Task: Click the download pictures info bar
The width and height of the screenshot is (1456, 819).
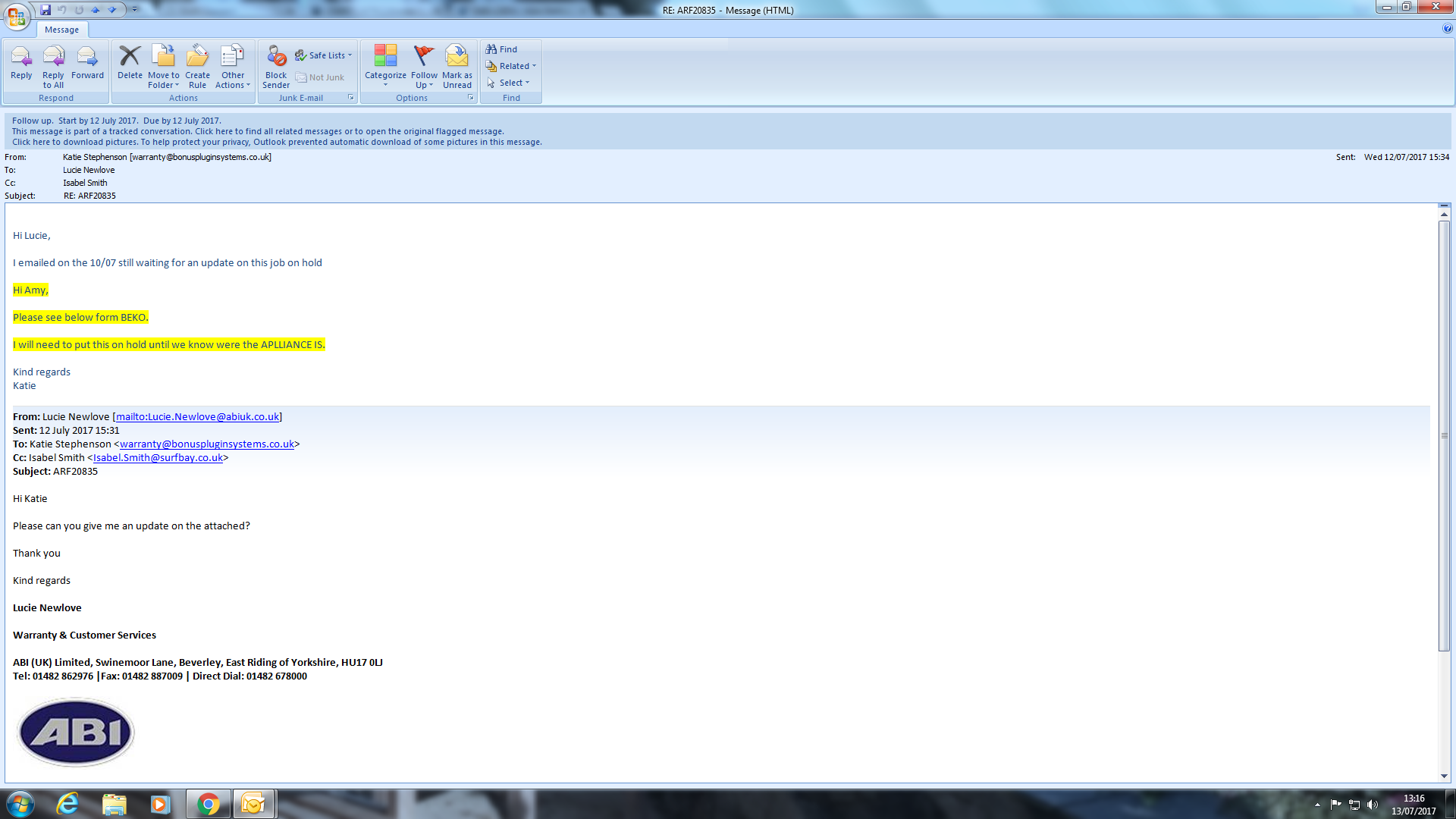Action: click(277, 142)
